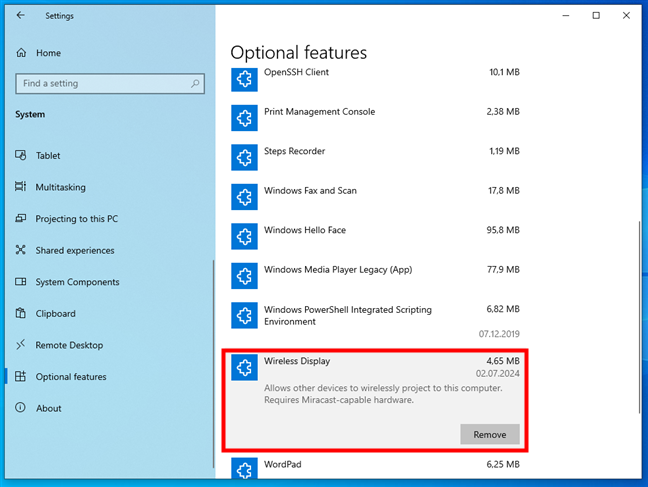648x487 pixels.
Task: Open the About page
Action: point(48,408)
